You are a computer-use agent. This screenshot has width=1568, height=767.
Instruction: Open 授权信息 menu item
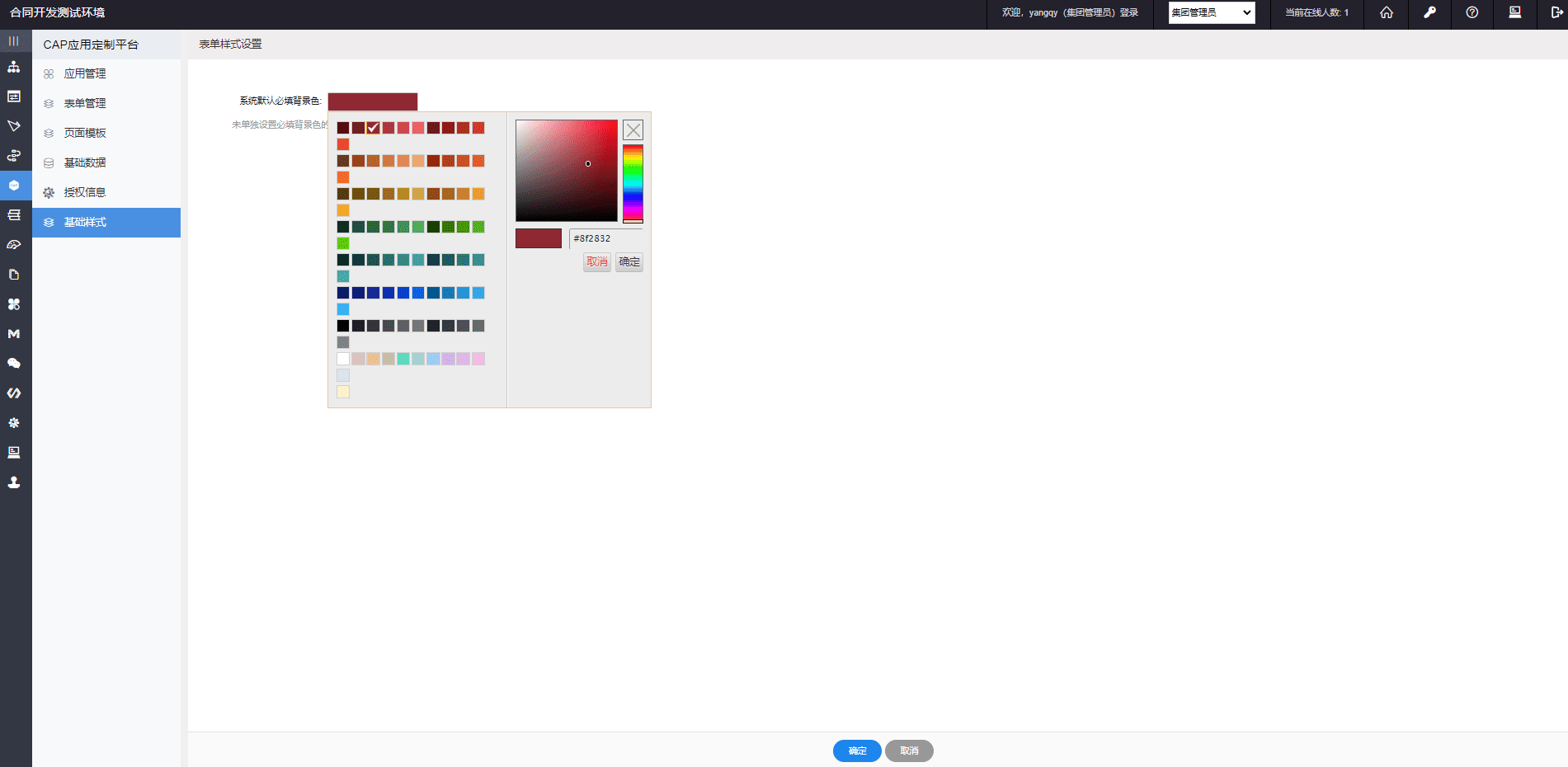click(106, 193)
